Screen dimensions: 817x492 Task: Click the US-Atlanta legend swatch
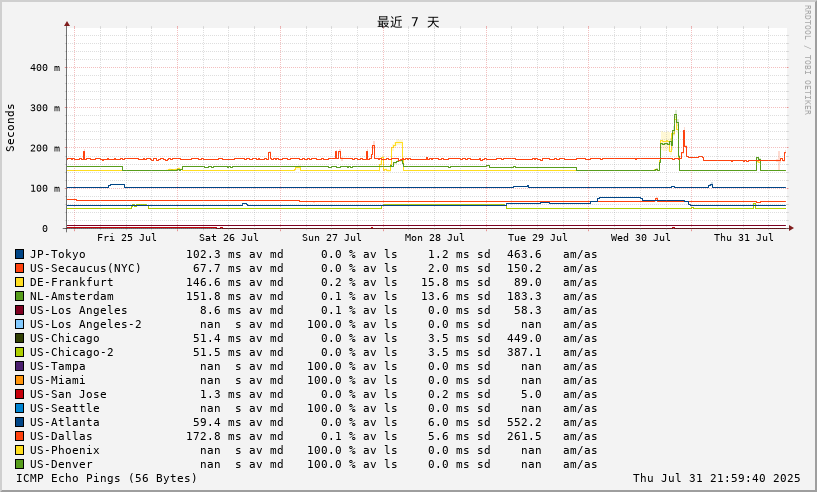coord(19,422)
